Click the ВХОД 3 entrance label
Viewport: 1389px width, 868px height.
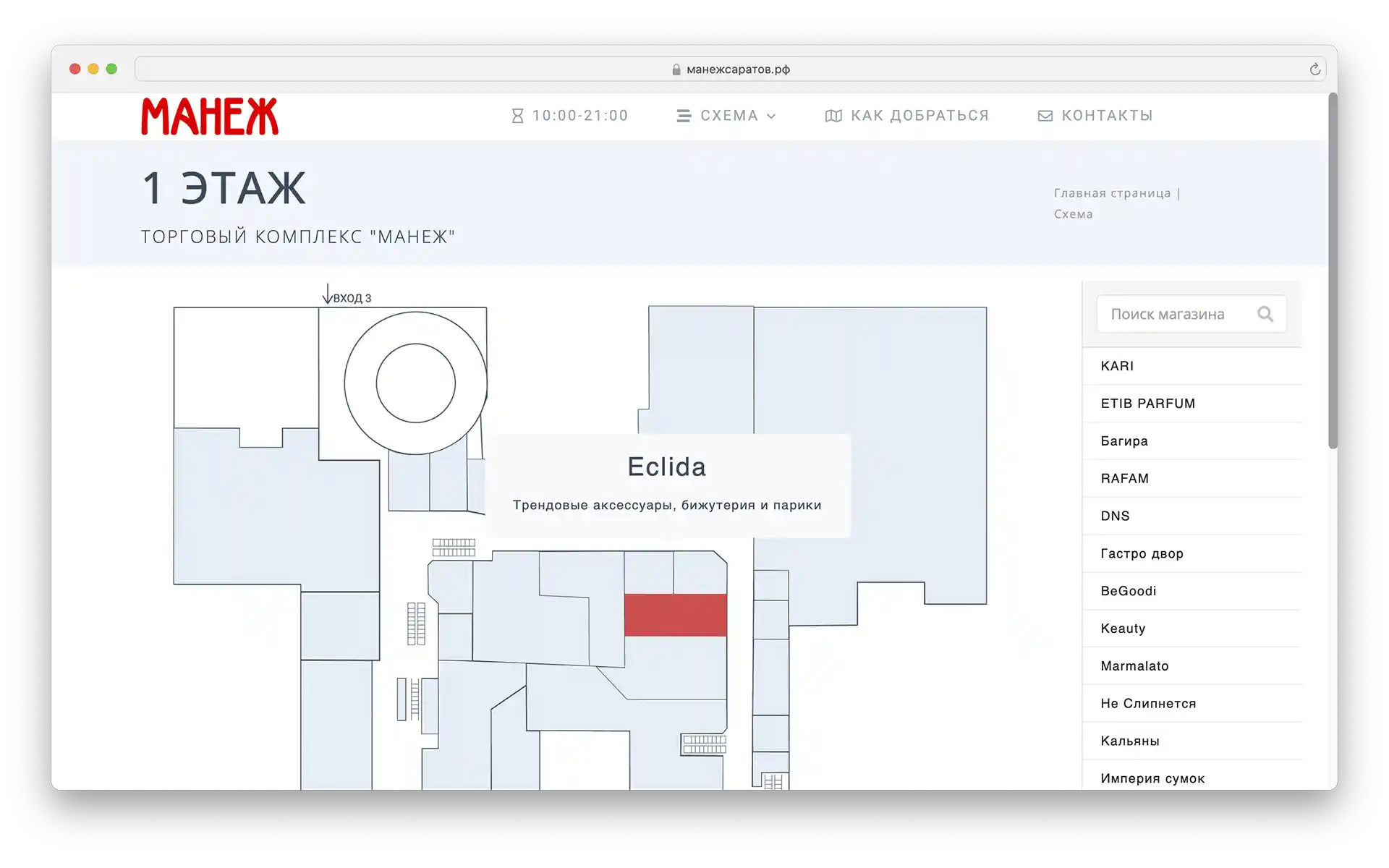(x=352, y=298)
